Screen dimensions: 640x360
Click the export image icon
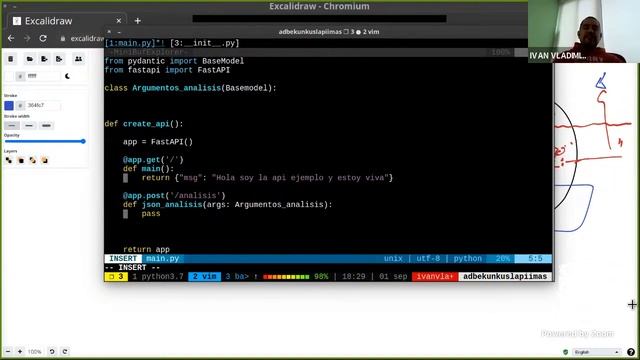59,59
